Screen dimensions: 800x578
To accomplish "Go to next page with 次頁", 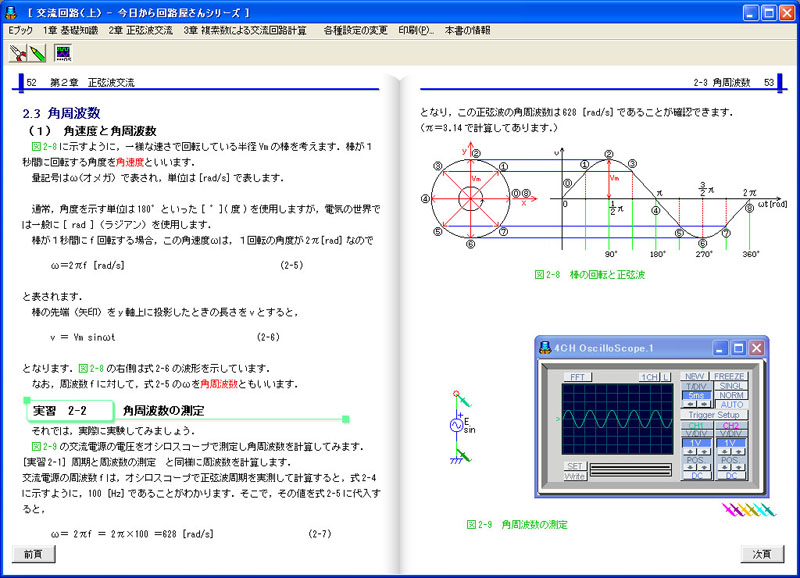I will tap(762, 554).
